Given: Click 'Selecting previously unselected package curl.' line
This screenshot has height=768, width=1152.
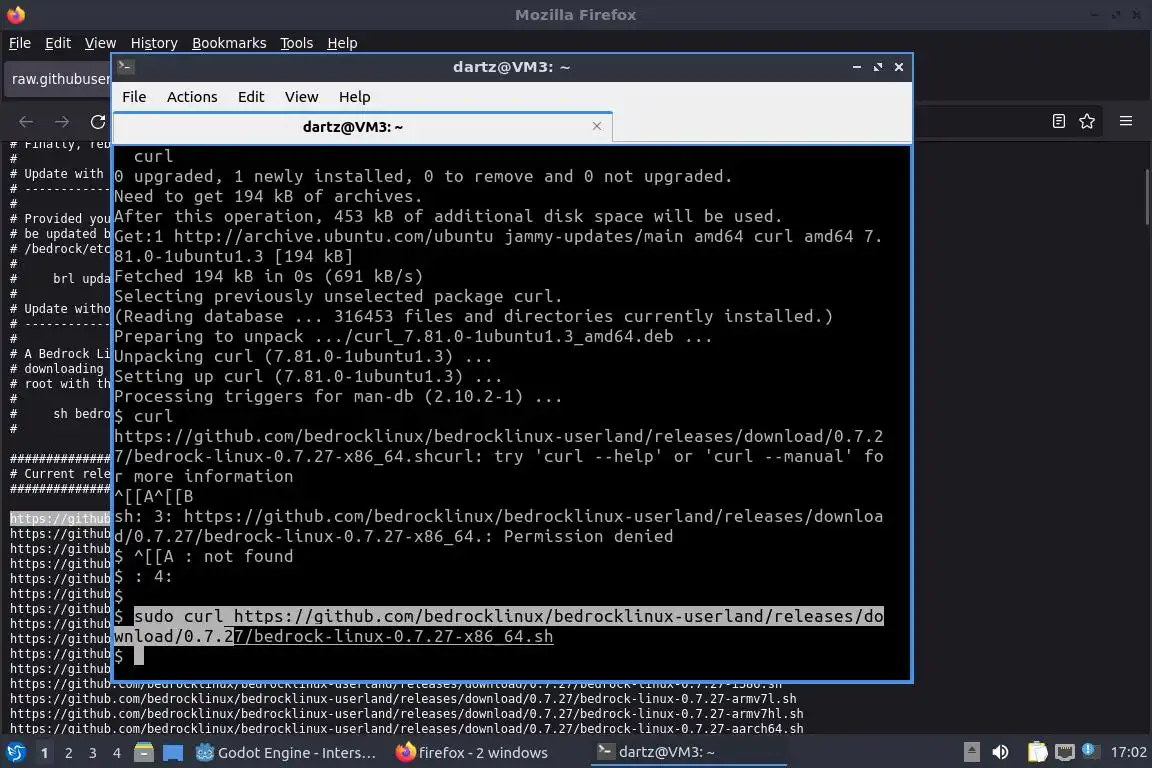Looking at the screenshot, I should pyautogui.click(x=338, y=296).
